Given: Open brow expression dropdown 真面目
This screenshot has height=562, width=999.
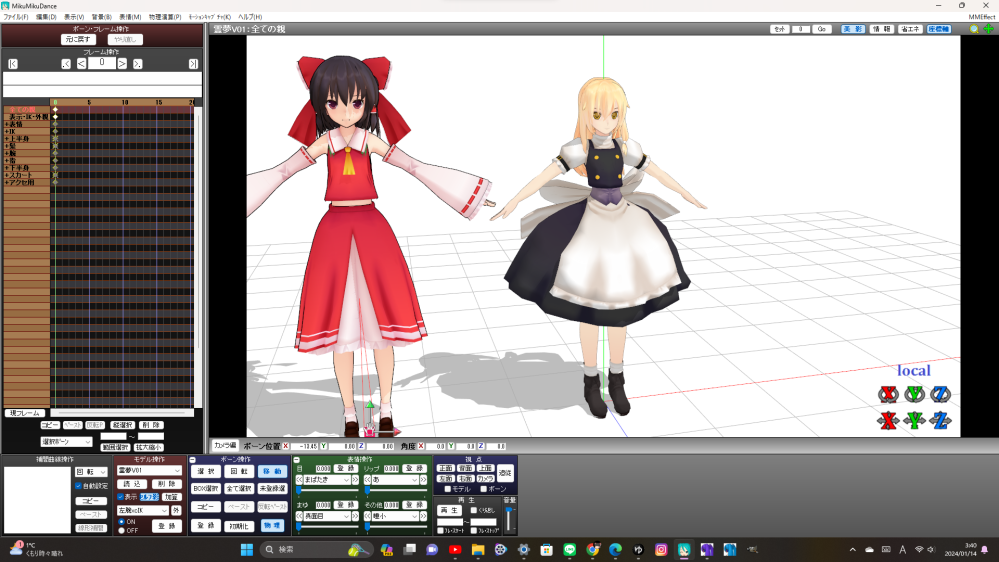Looking at the screenshot, I should tap(327, 516).
